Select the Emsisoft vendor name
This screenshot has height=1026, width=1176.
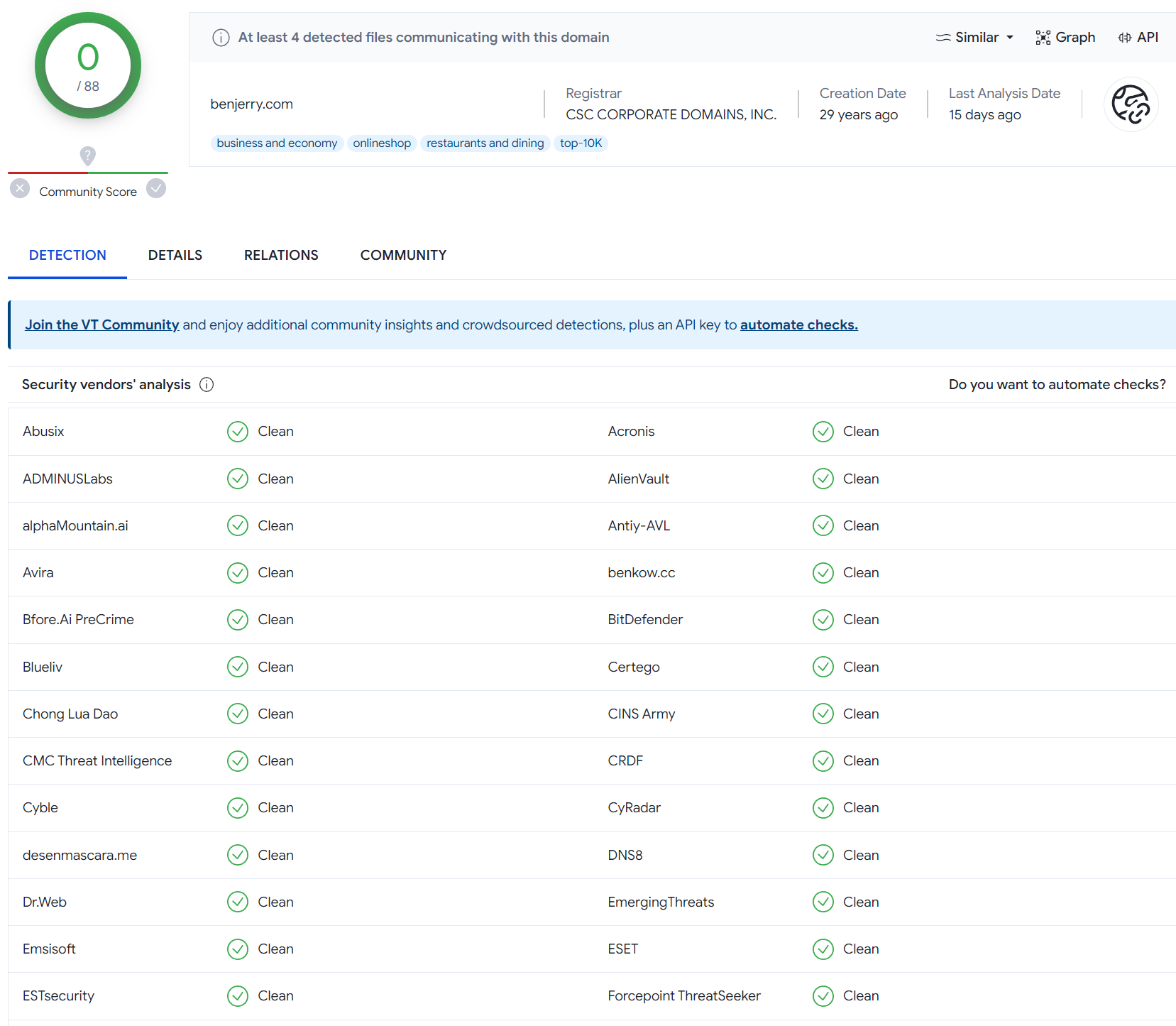(49, 949)
